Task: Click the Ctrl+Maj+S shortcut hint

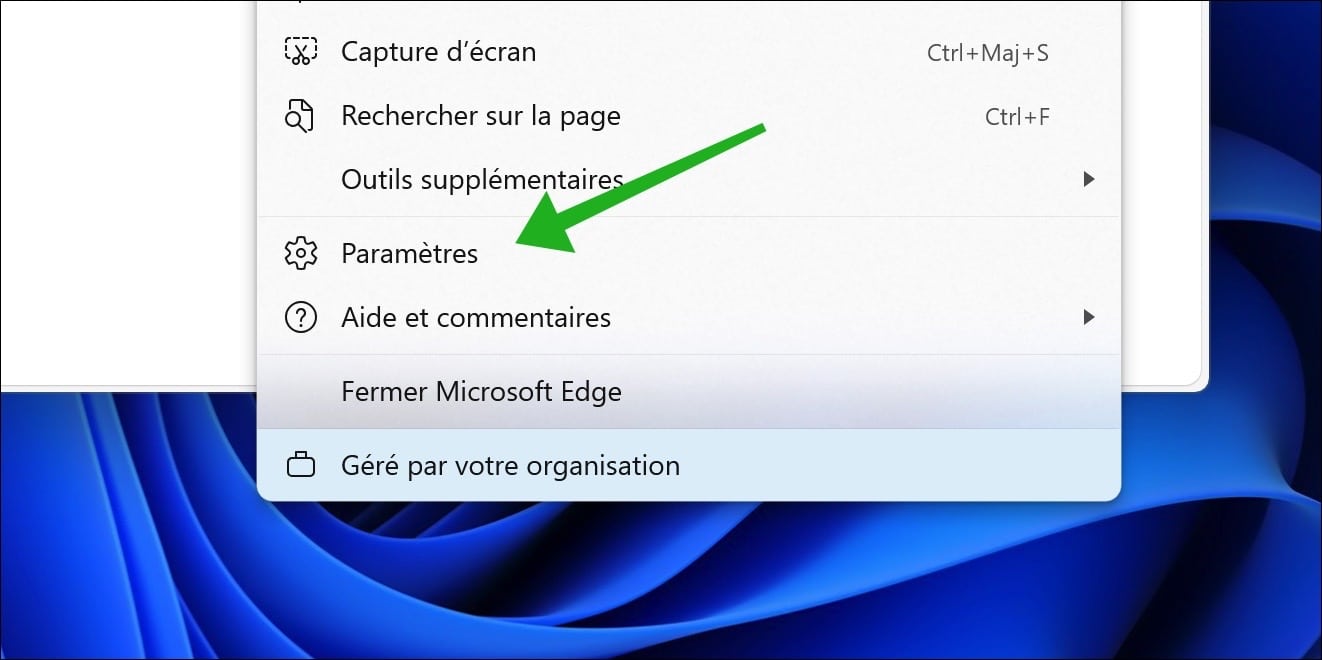Action: pos(988,53)
